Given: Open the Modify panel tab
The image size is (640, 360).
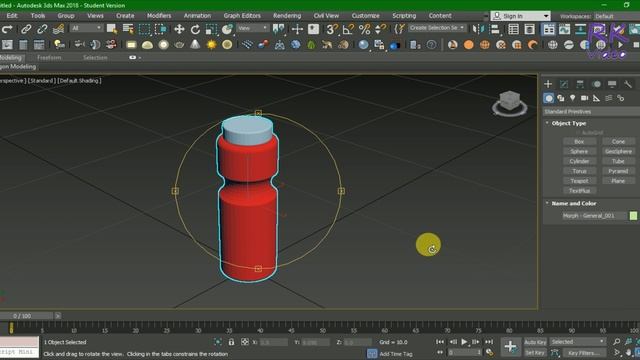Looking at the screenshot, I should click(x=564, y=84).
